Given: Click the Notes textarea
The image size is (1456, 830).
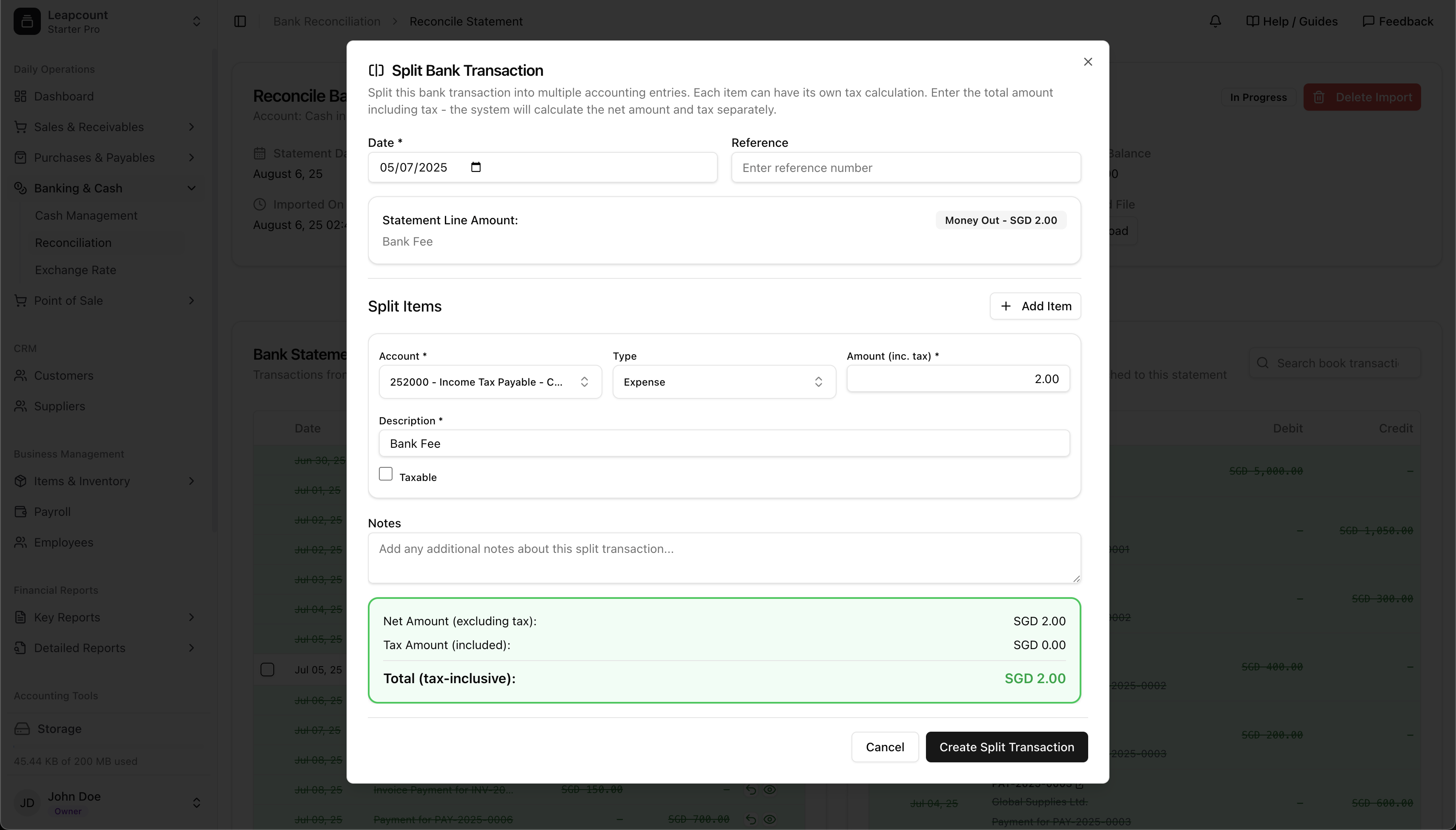Looking at the screenshot, I should coord(724,558).
